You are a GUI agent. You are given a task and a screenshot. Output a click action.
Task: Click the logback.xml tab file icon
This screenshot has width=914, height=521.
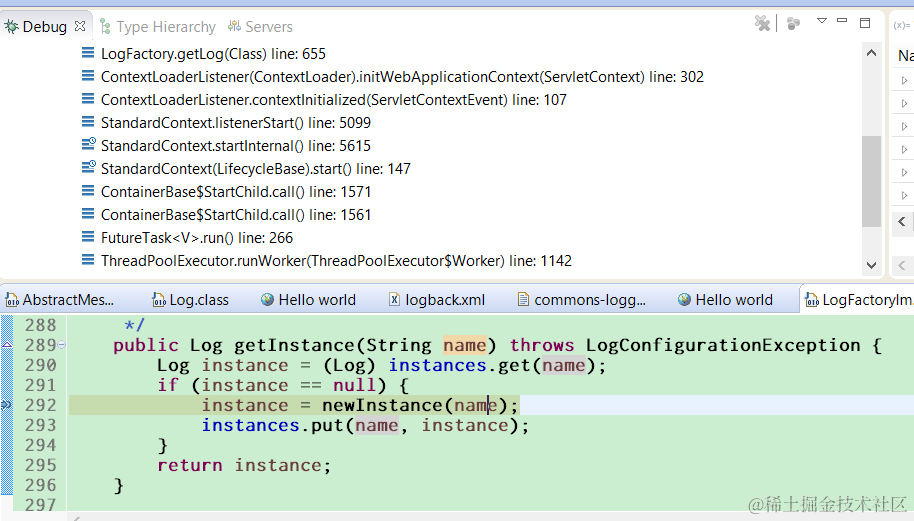(395, 300)
